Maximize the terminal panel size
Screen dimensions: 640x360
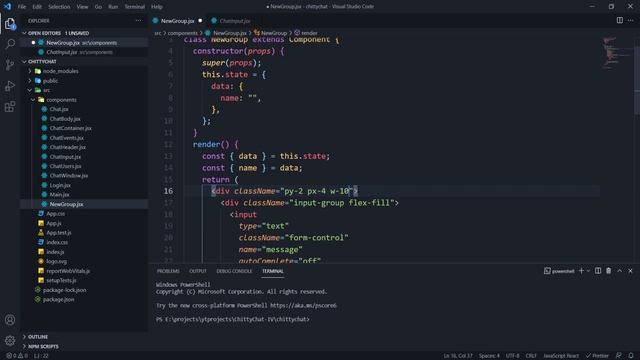(620, 271)
